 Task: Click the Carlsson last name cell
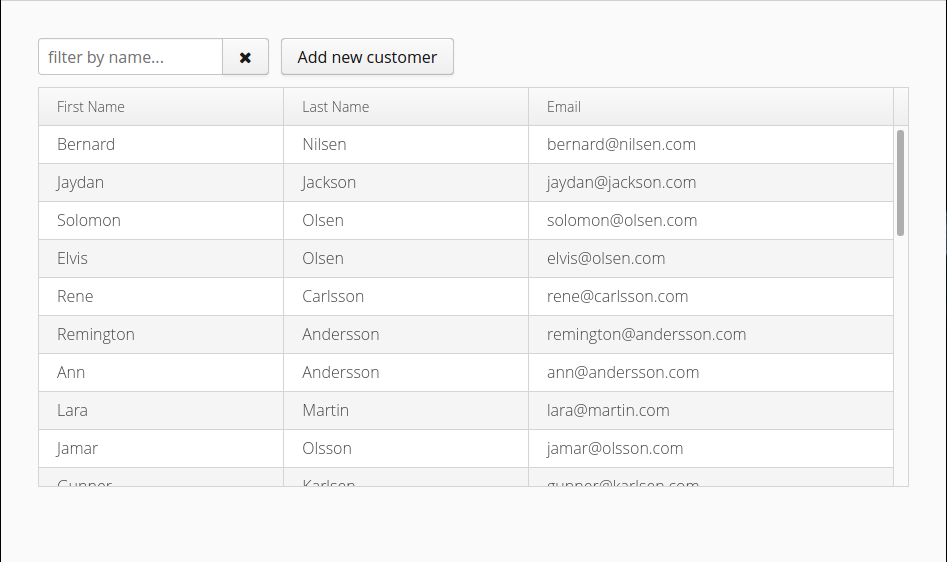click(x=333, y=297)
